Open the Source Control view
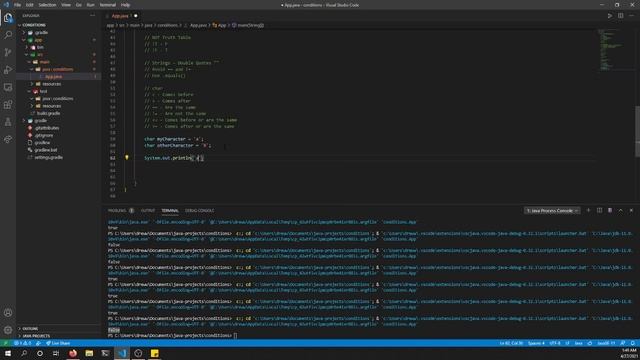 (x=8, y=52)
